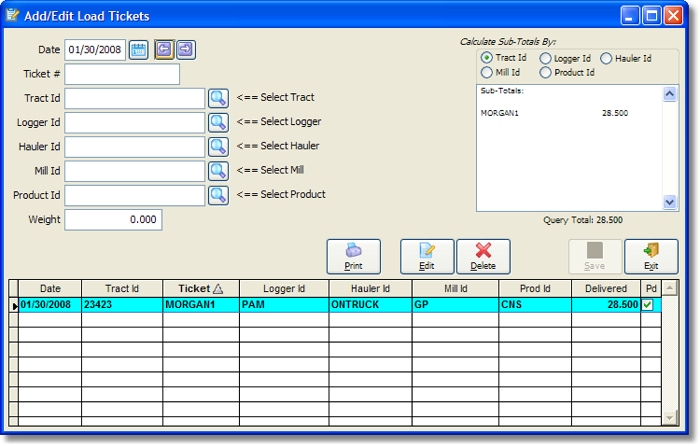
Task: Click the Save button
Action: point(595,257)
